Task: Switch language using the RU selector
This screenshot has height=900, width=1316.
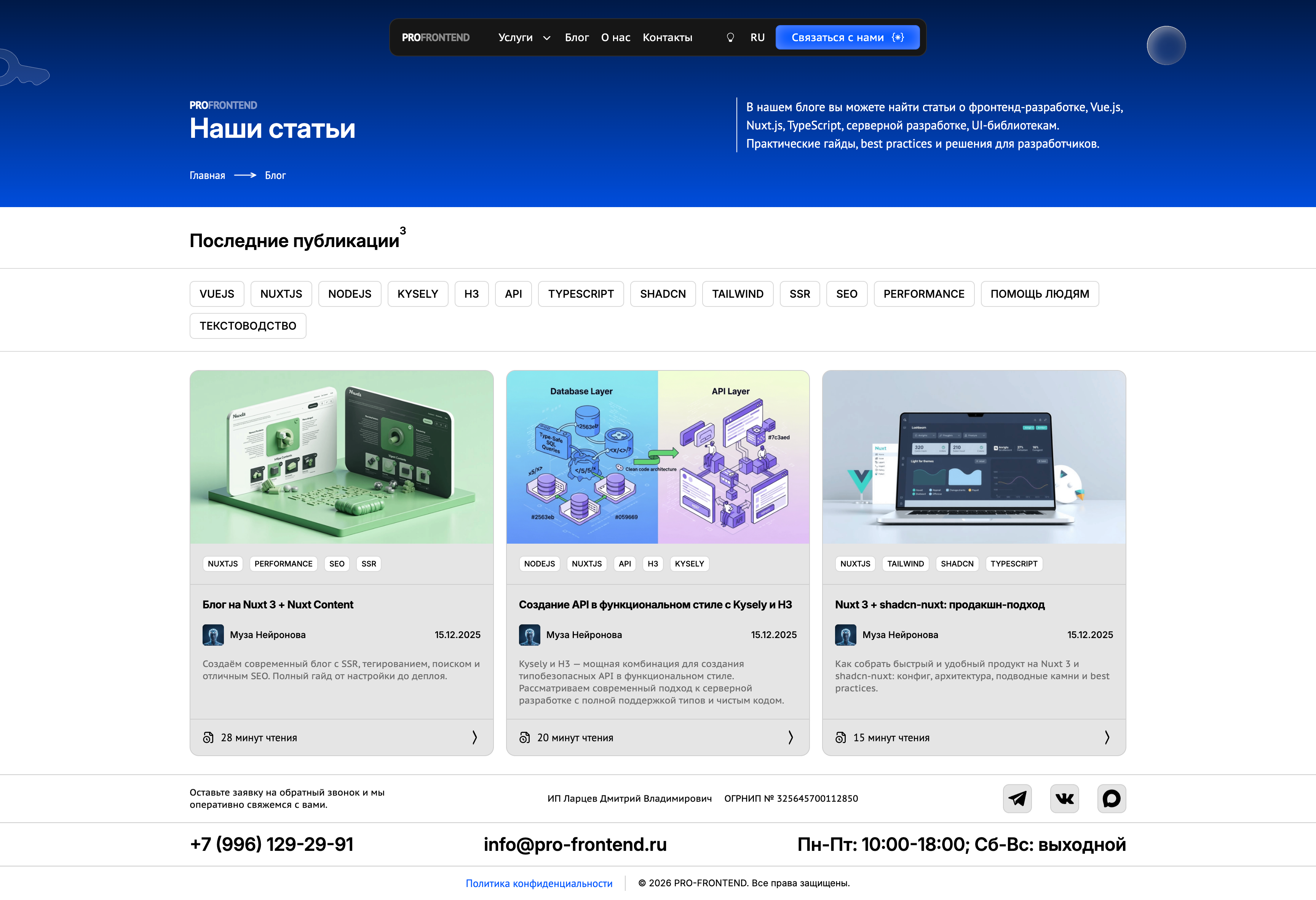Action: (757, 37)
